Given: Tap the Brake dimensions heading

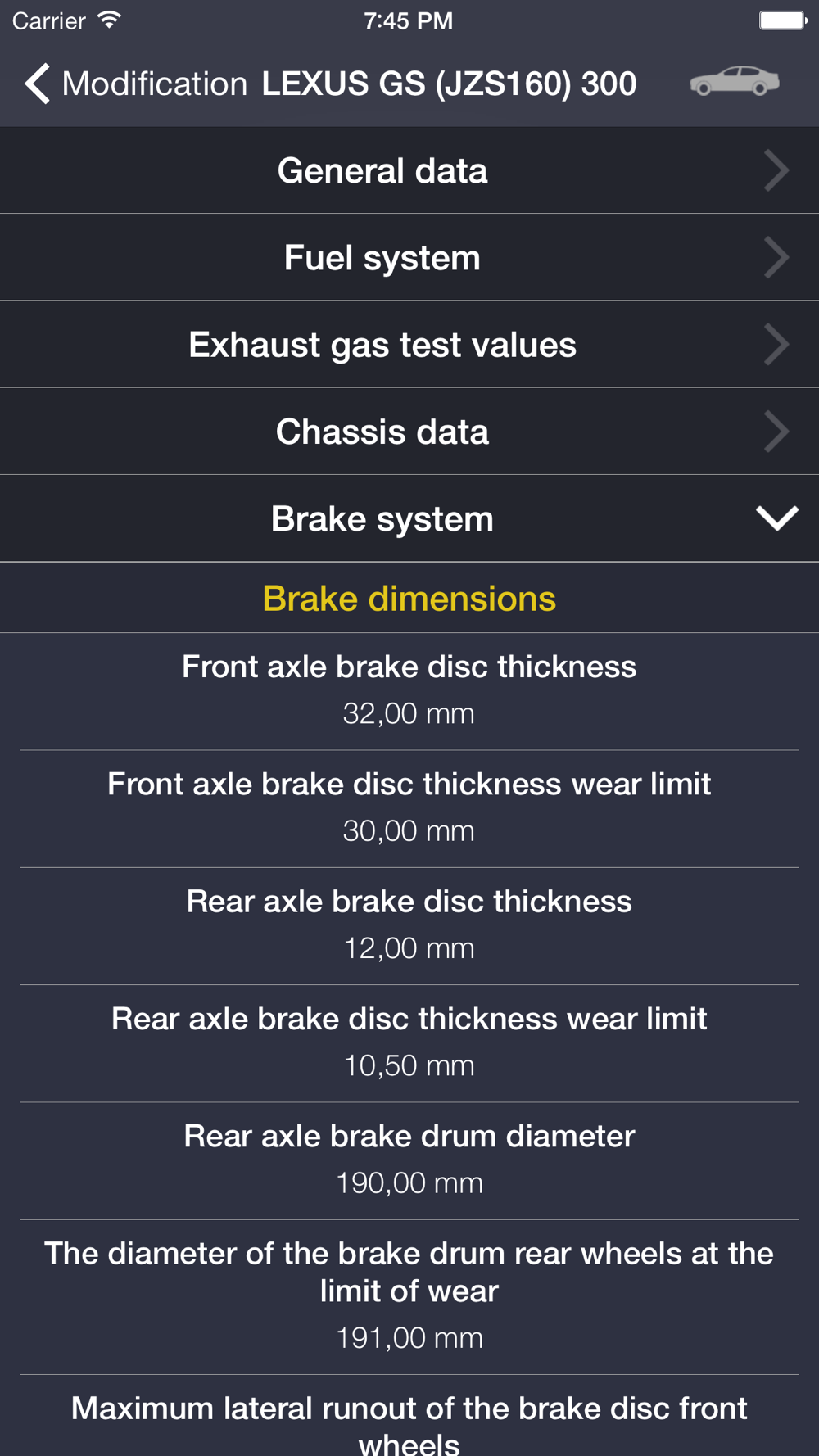Looking at the screenshot, I should [409, 599].
